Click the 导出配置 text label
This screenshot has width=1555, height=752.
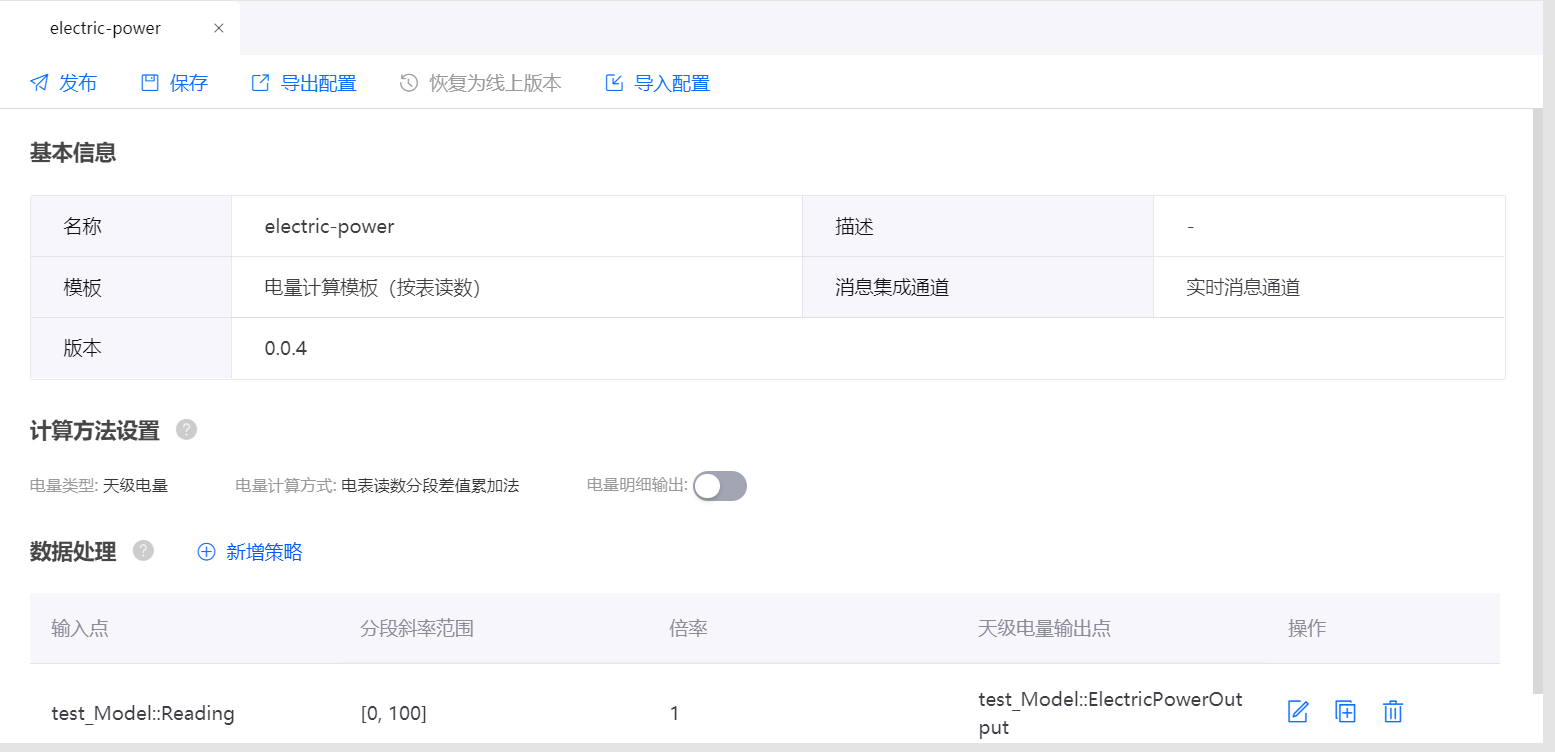pyautogui.click(x=318, y=83)
